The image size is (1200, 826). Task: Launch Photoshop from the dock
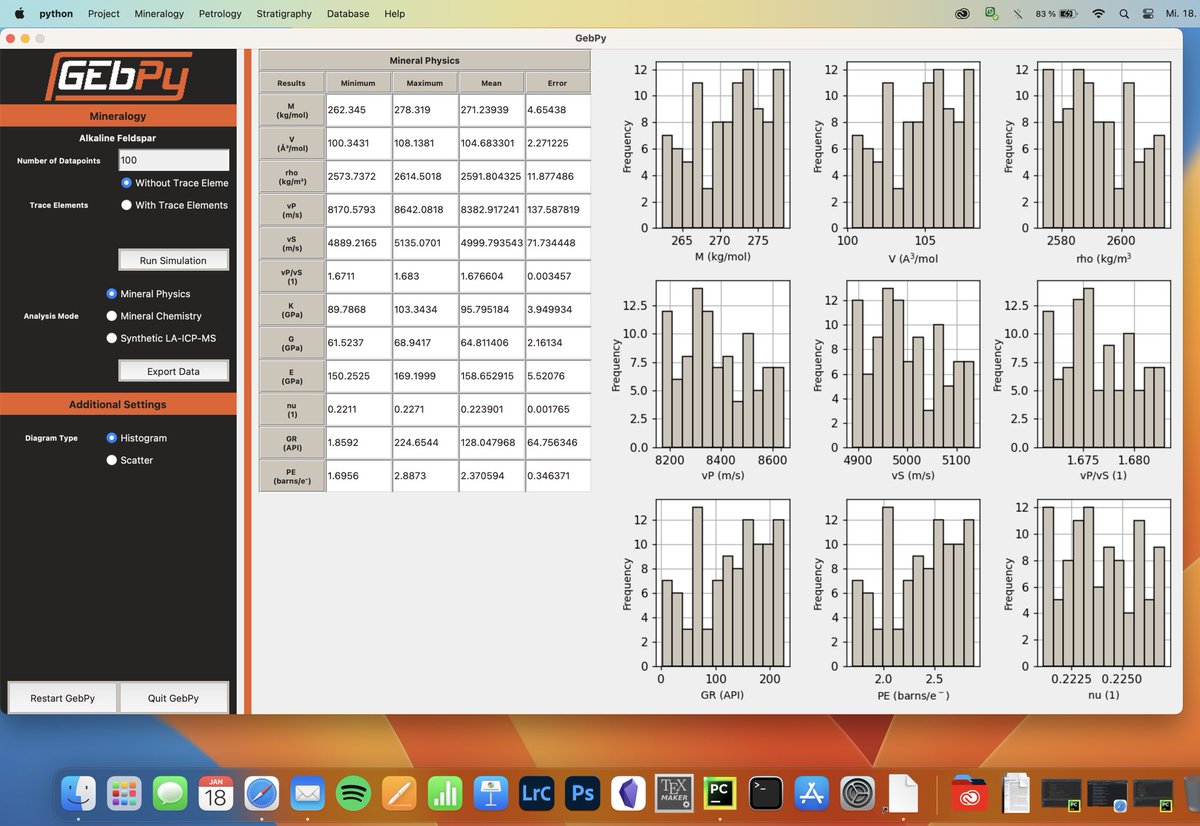[584, 794]
